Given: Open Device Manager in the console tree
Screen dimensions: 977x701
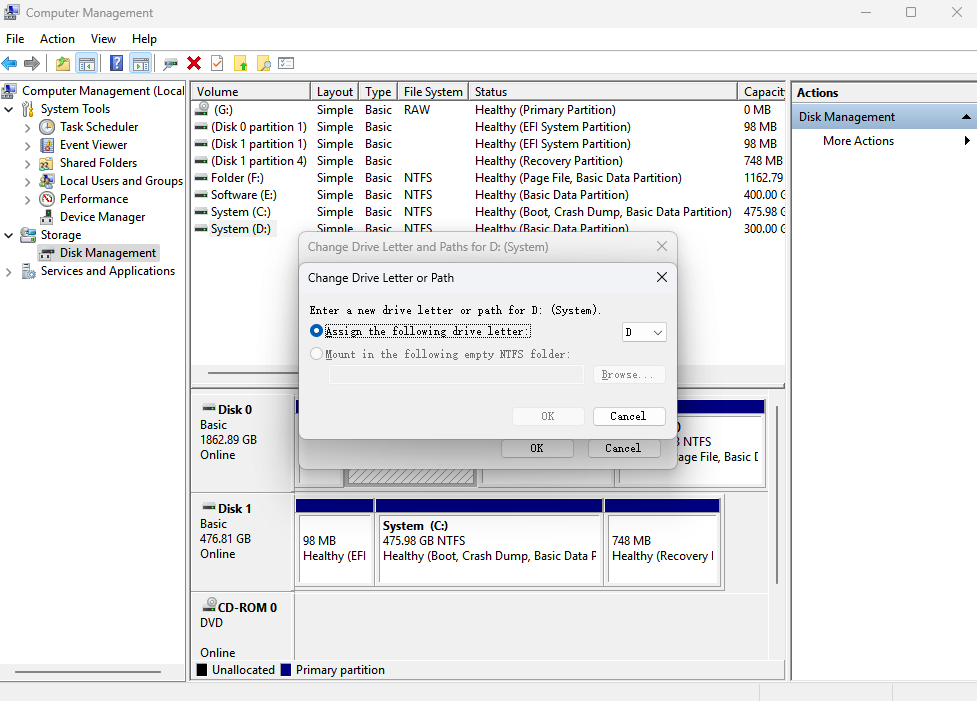Looking at the screenshot, I should [x=102, y=217].
